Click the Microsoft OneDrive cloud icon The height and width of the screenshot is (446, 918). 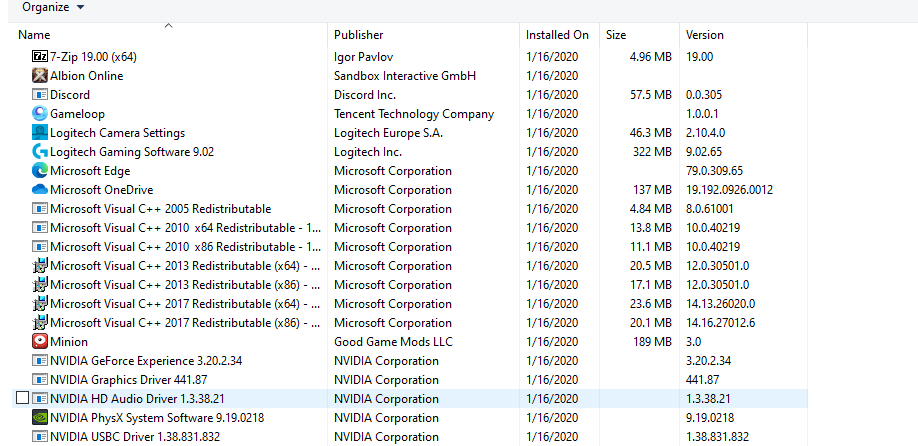(39, 190)
